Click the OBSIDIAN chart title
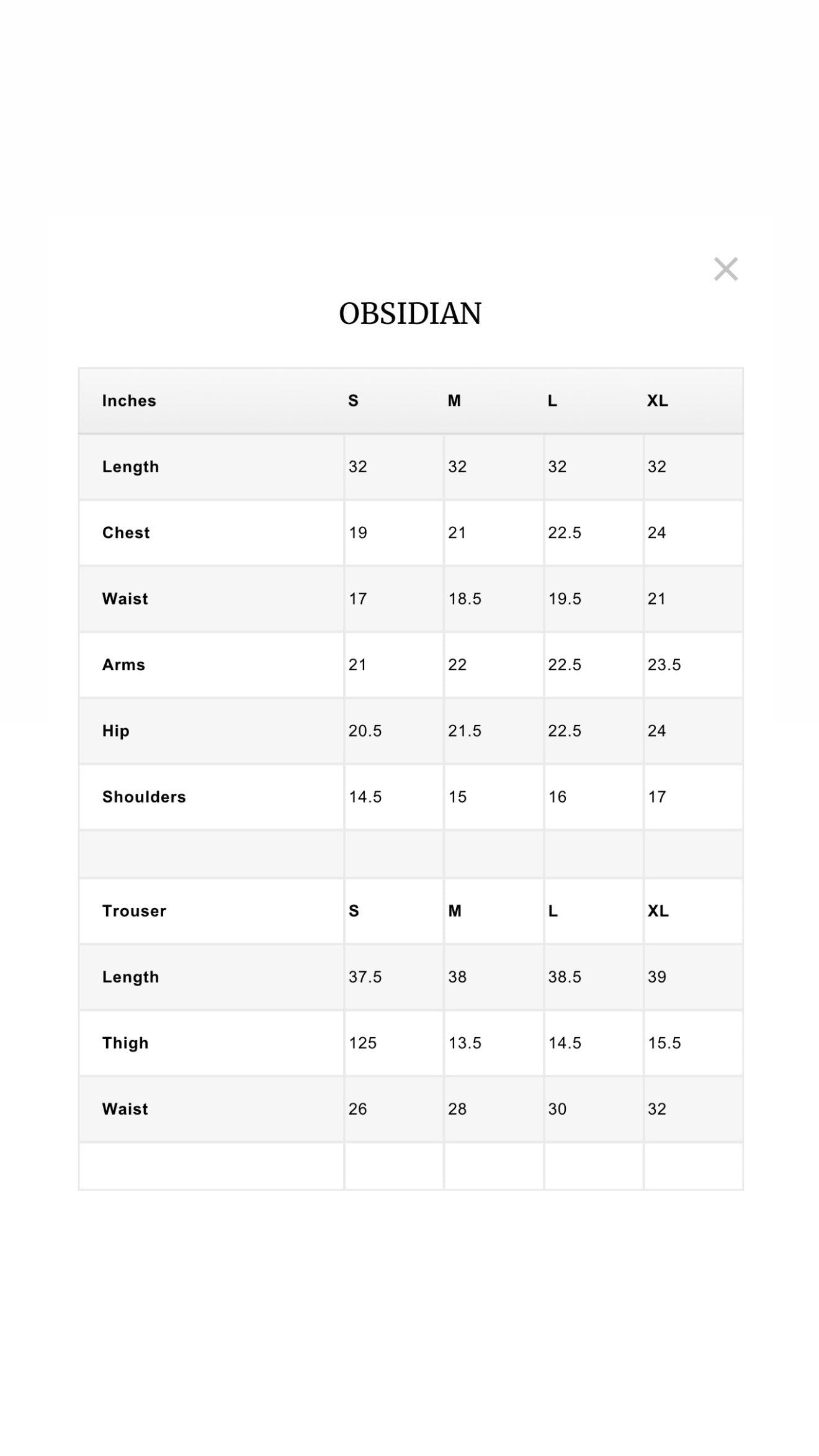The image size is (819, 1456). coord(410,314)
